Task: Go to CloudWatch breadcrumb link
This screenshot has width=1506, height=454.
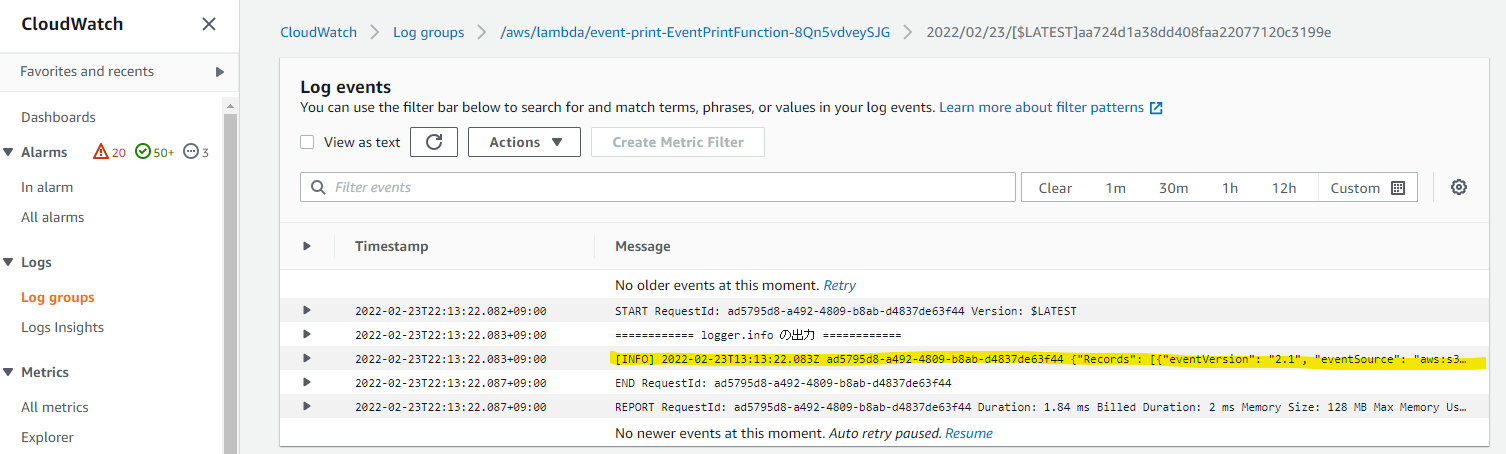Action: click(x=318, y=32)
